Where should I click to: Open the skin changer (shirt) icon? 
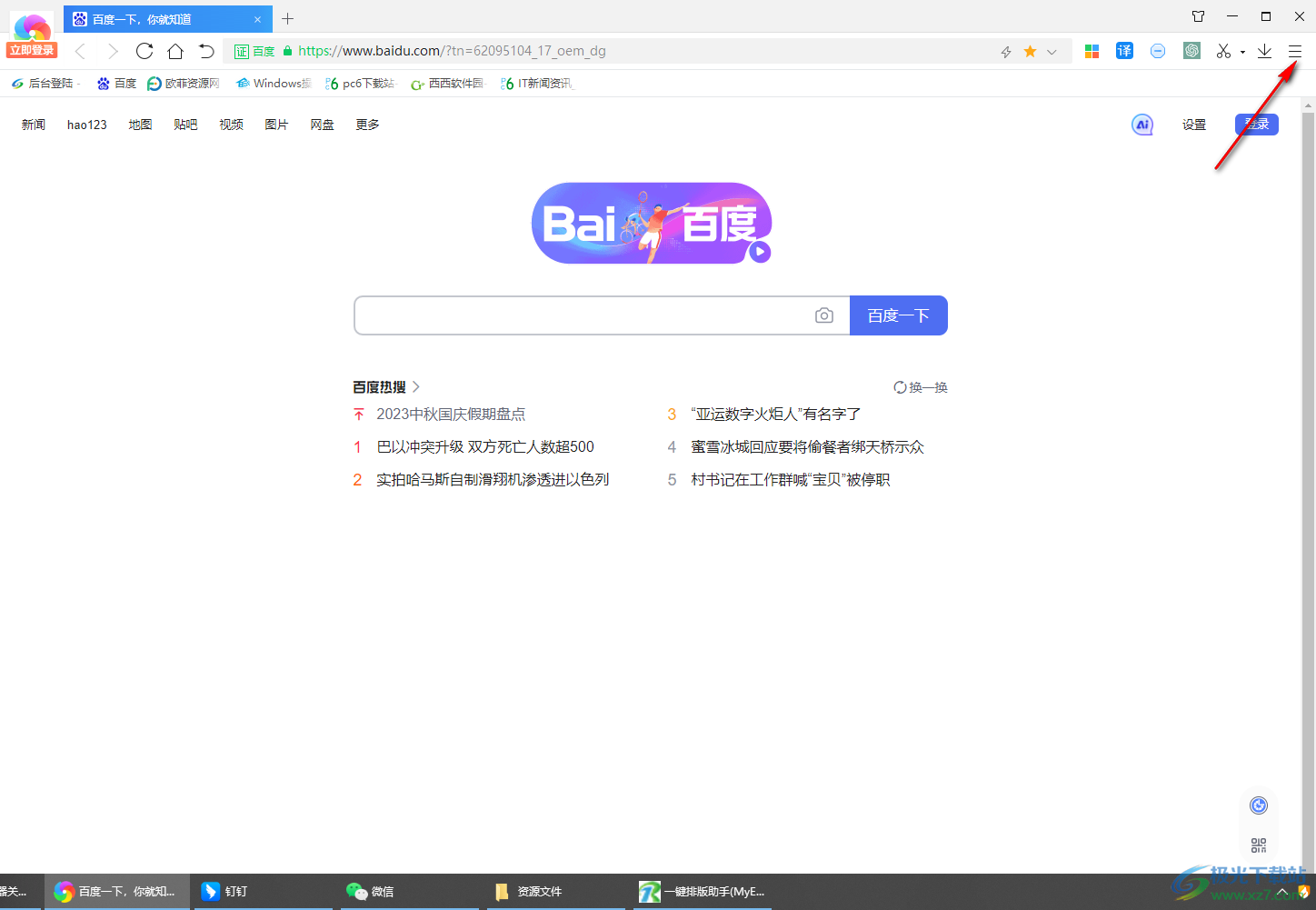click(1199, 16)
